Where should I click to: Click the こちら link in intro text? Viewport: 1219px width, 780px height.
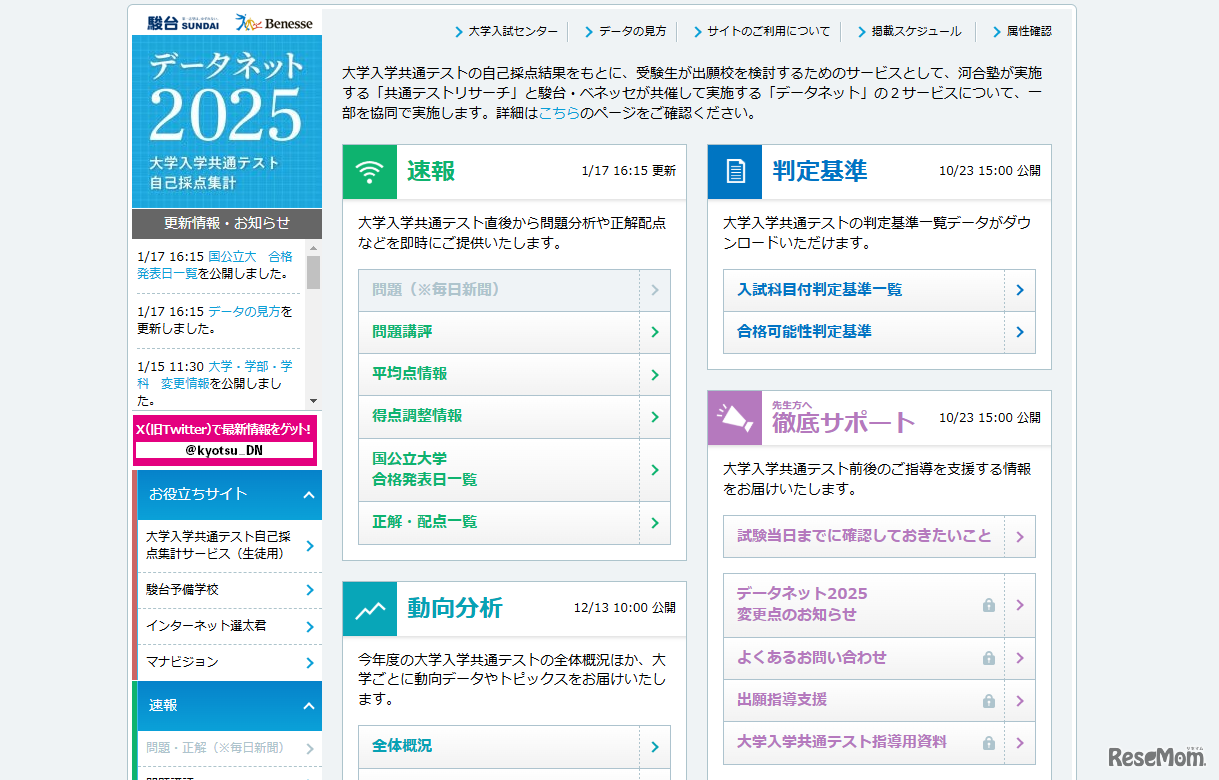click(x=558, y=113)
